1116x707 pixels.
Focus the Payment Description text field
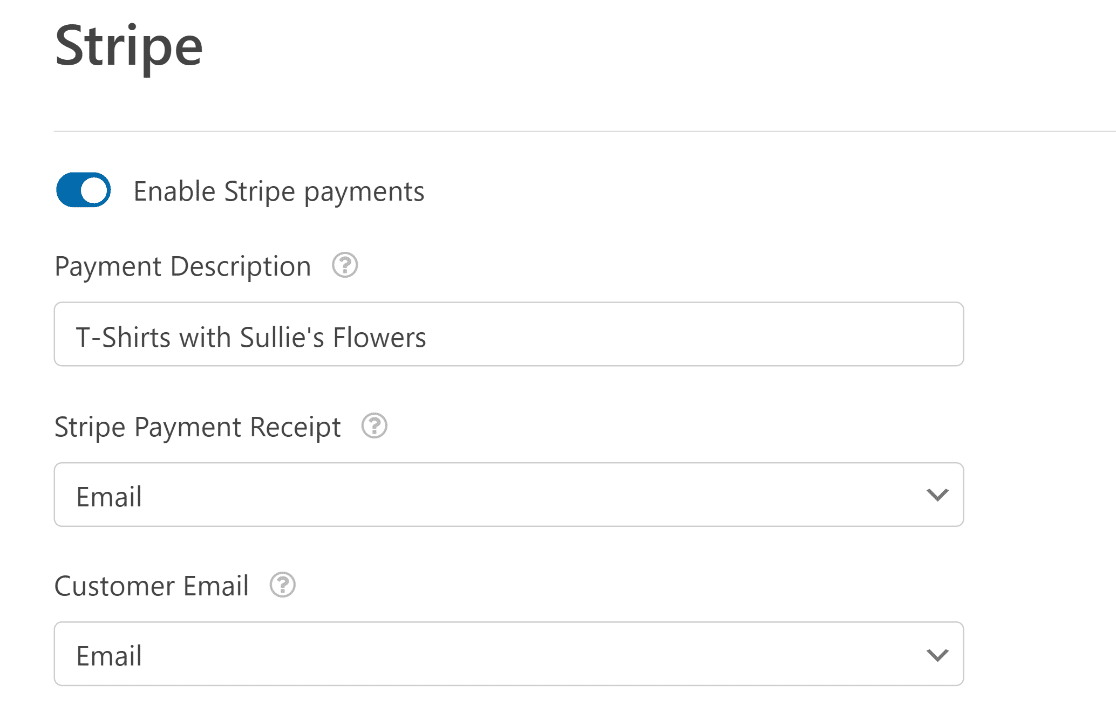click(x=509, y=334)
